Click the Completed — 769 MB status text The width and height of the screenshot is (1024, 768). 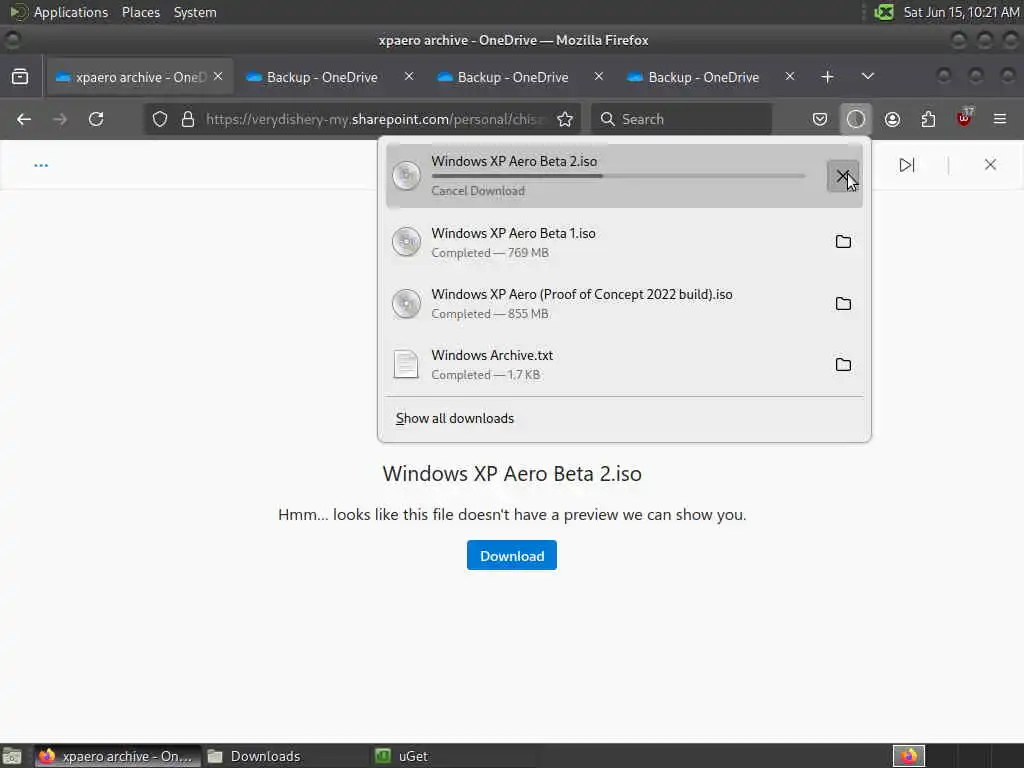490,253
